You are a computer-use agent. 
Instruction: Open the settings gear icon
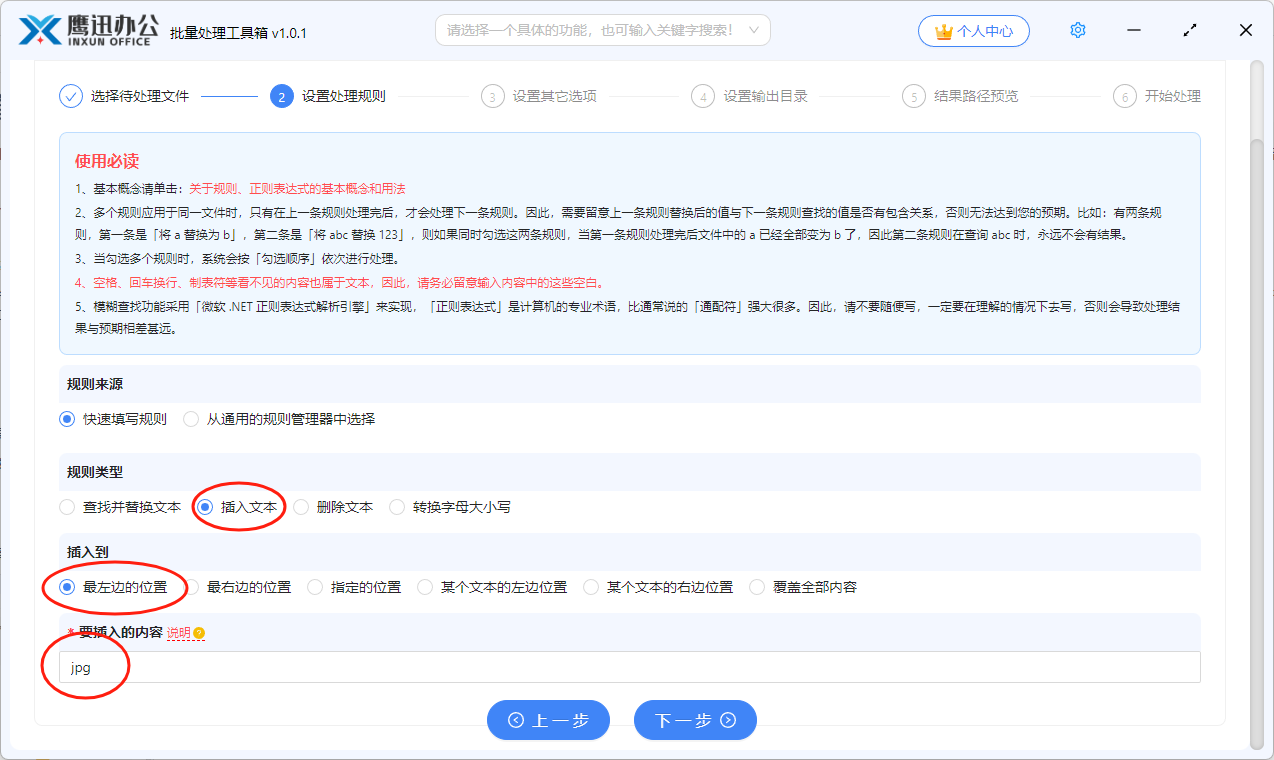pos(1078,31)
